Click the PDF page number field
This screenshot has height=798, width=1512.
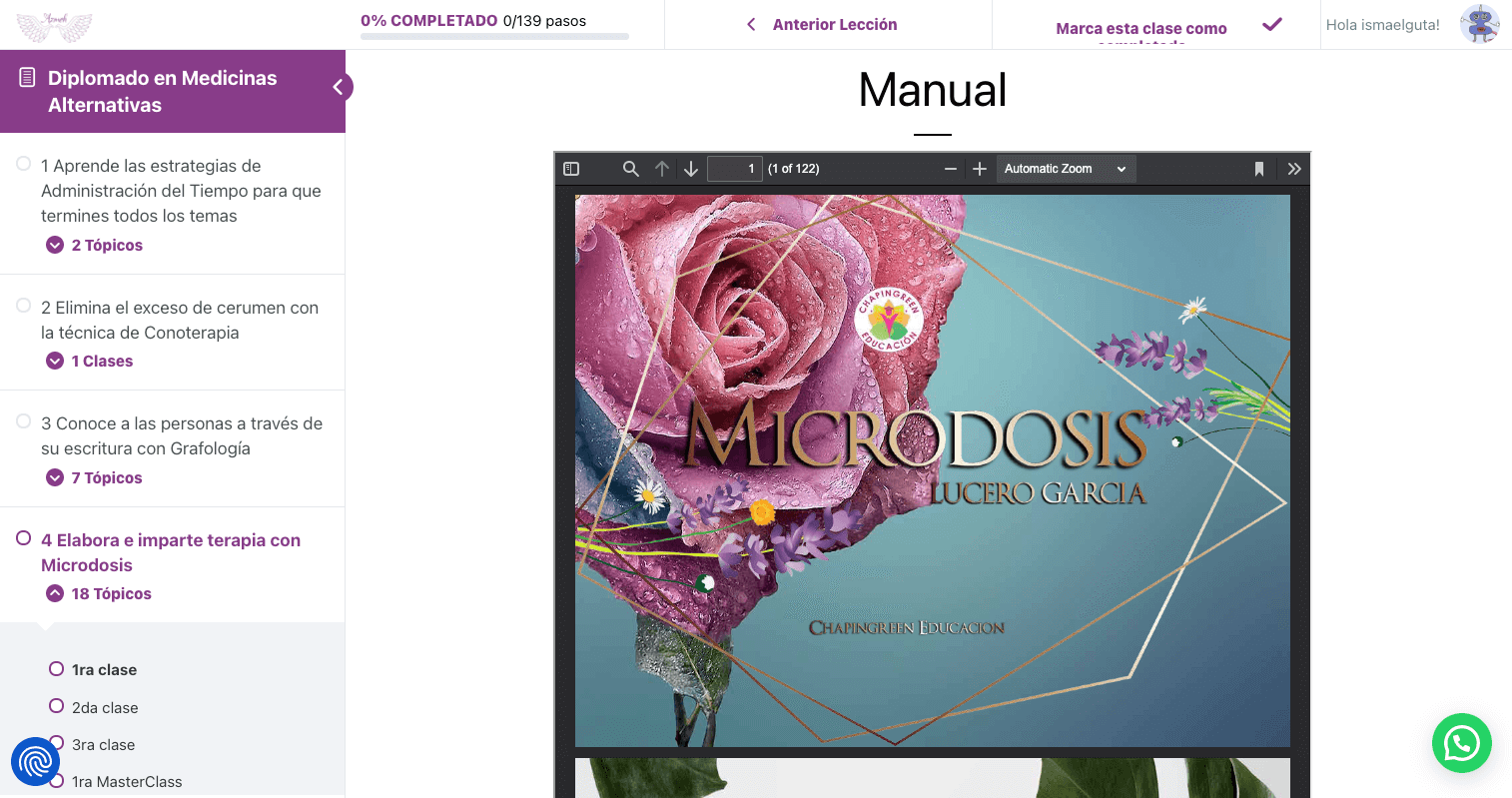[734, 169]
